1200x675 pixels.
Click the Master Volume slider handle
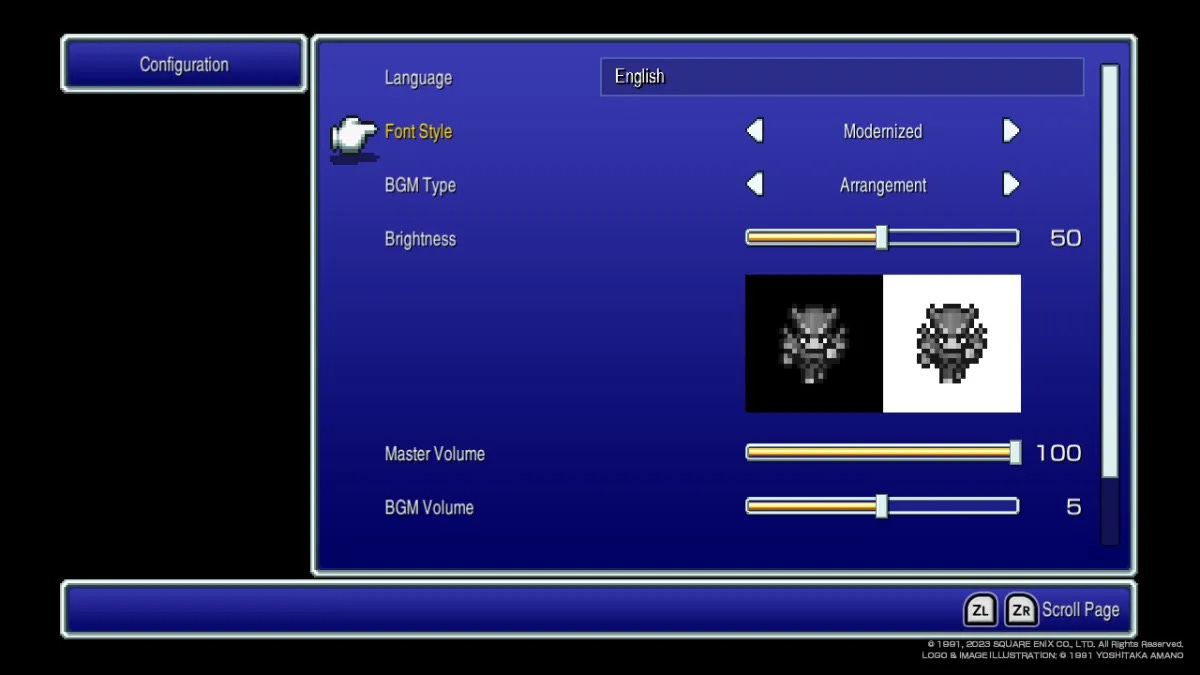click(x=1015, y=453)
